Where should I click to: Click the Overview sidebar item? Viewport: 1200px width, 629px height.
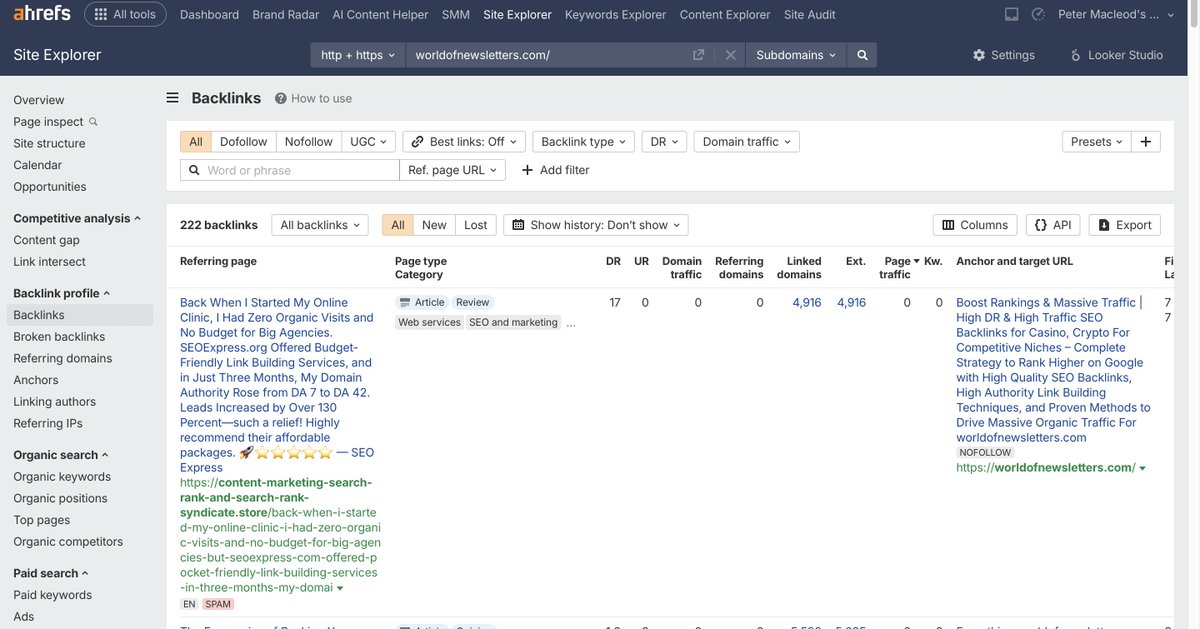39,100
